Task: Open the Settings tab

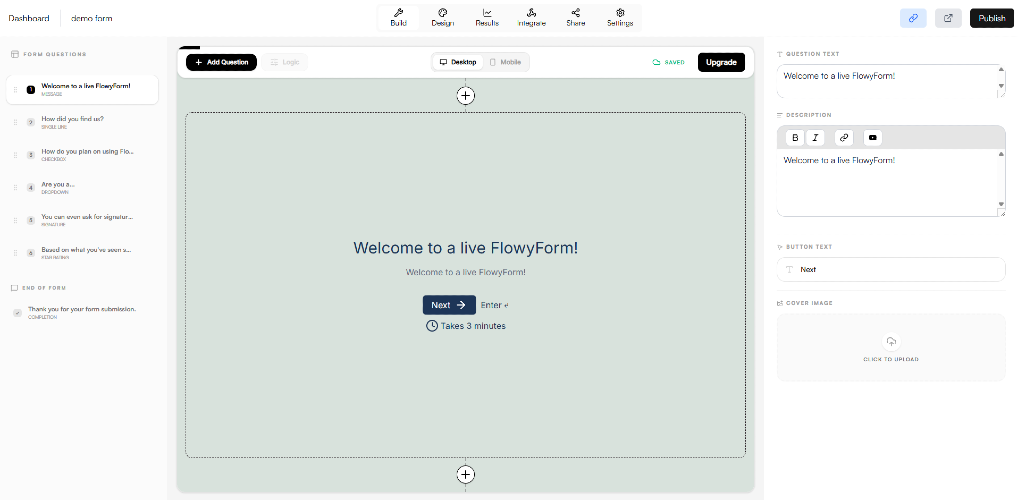Action: [620, 18]
